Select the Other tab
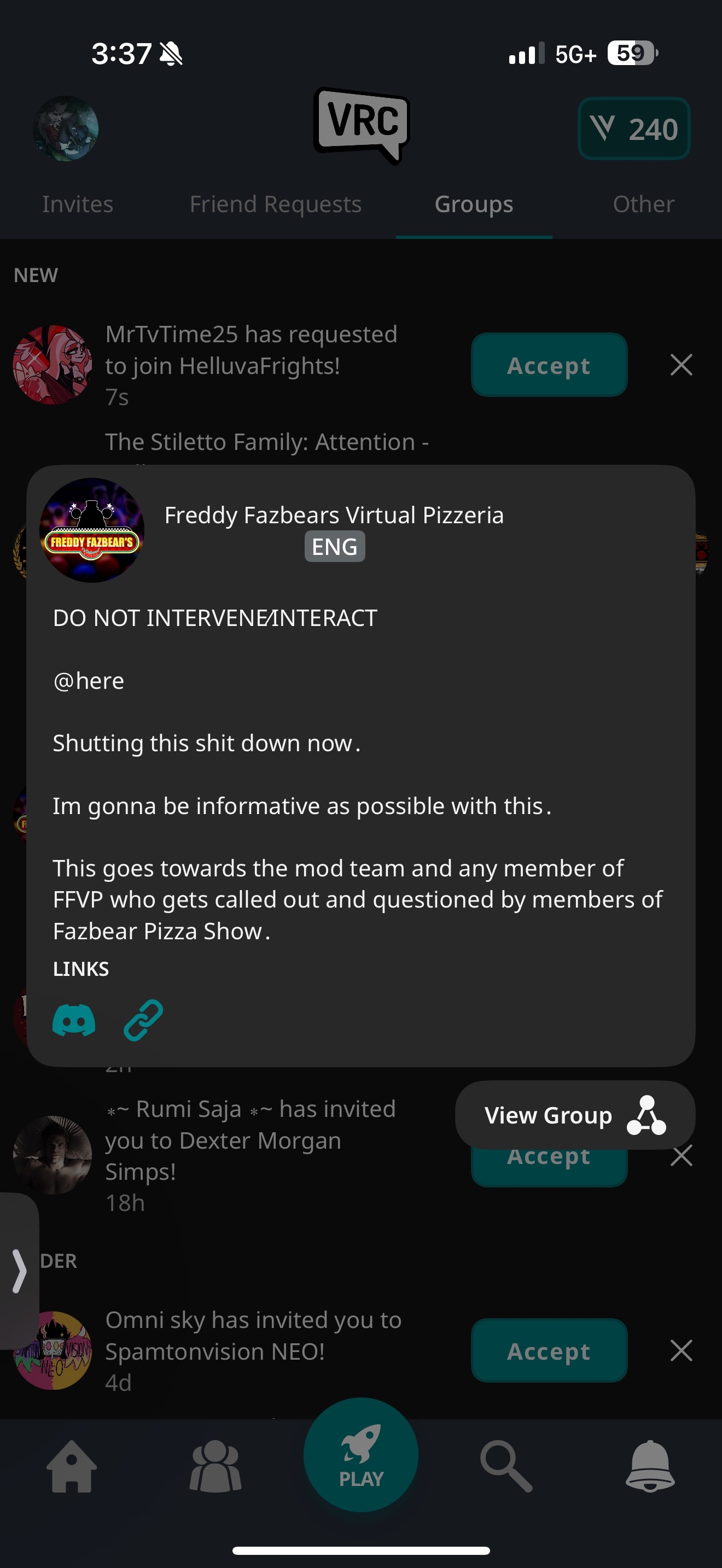Viewport: 722px width, 1568px height. [643, 204]
